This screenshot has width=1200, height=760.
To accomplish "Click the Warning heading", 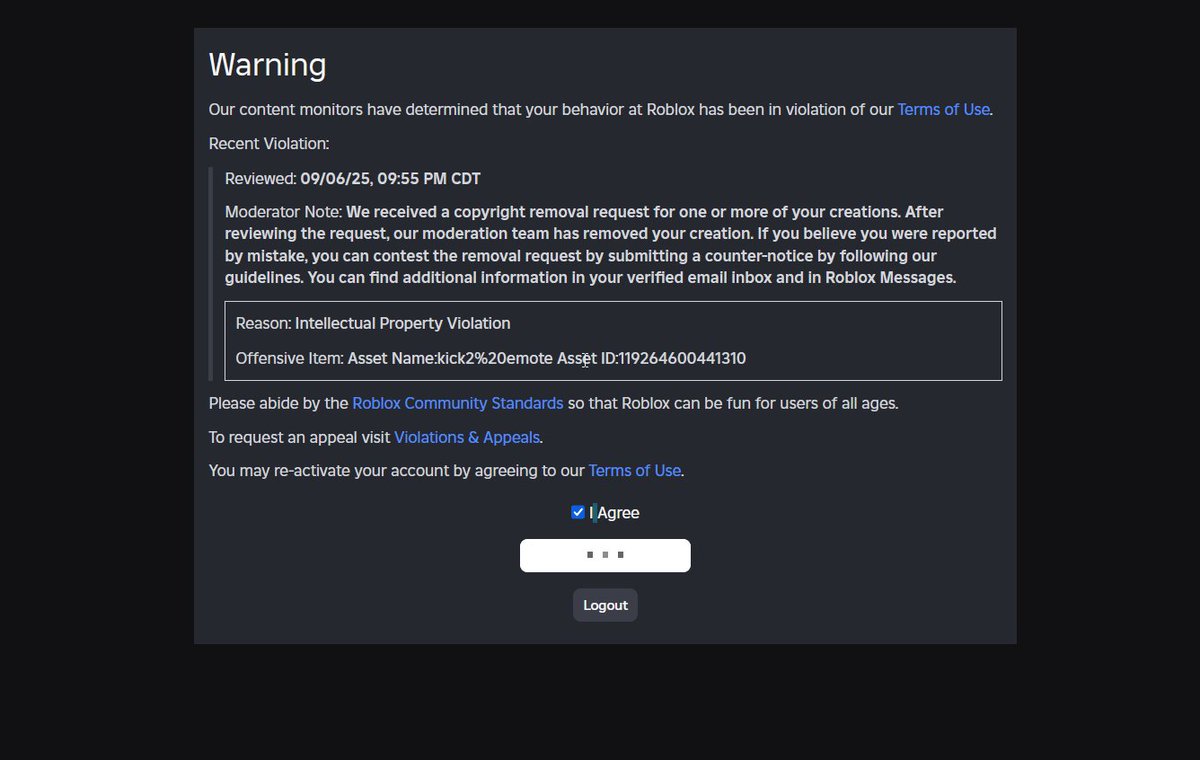I will click(x=267, y=65).
